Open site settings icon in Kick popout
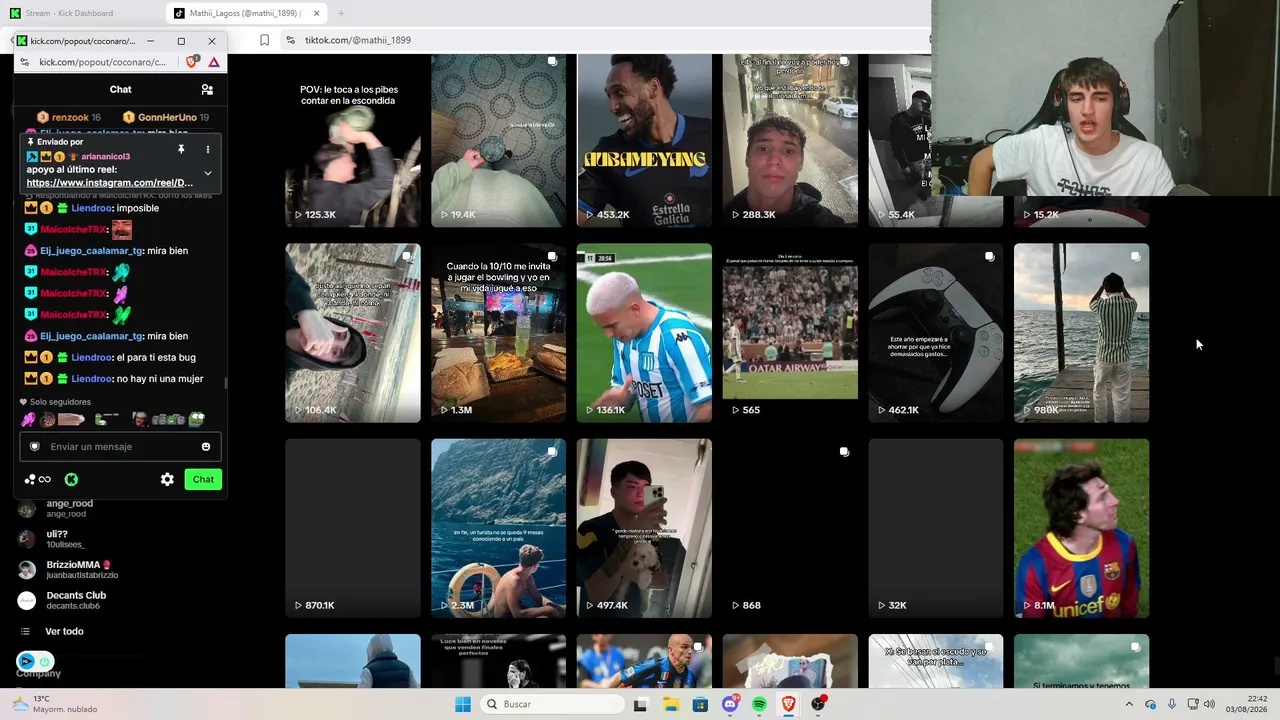This screenshot has width=1280, height=720. click(x=25, y=62)
